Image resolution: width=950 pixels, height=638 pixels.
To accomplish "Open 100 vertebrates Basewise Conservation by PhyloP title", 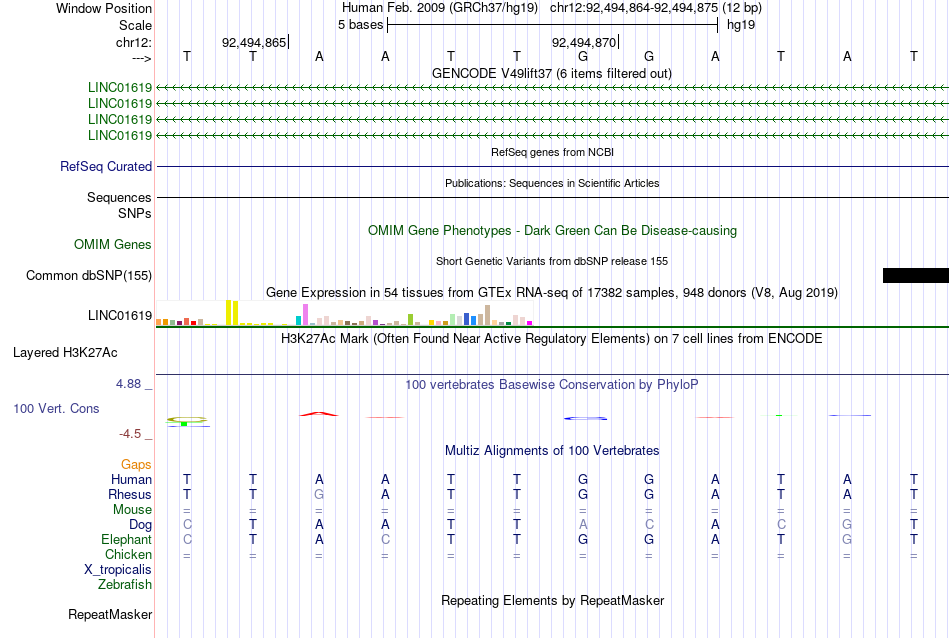I will (x=552, y=385).
